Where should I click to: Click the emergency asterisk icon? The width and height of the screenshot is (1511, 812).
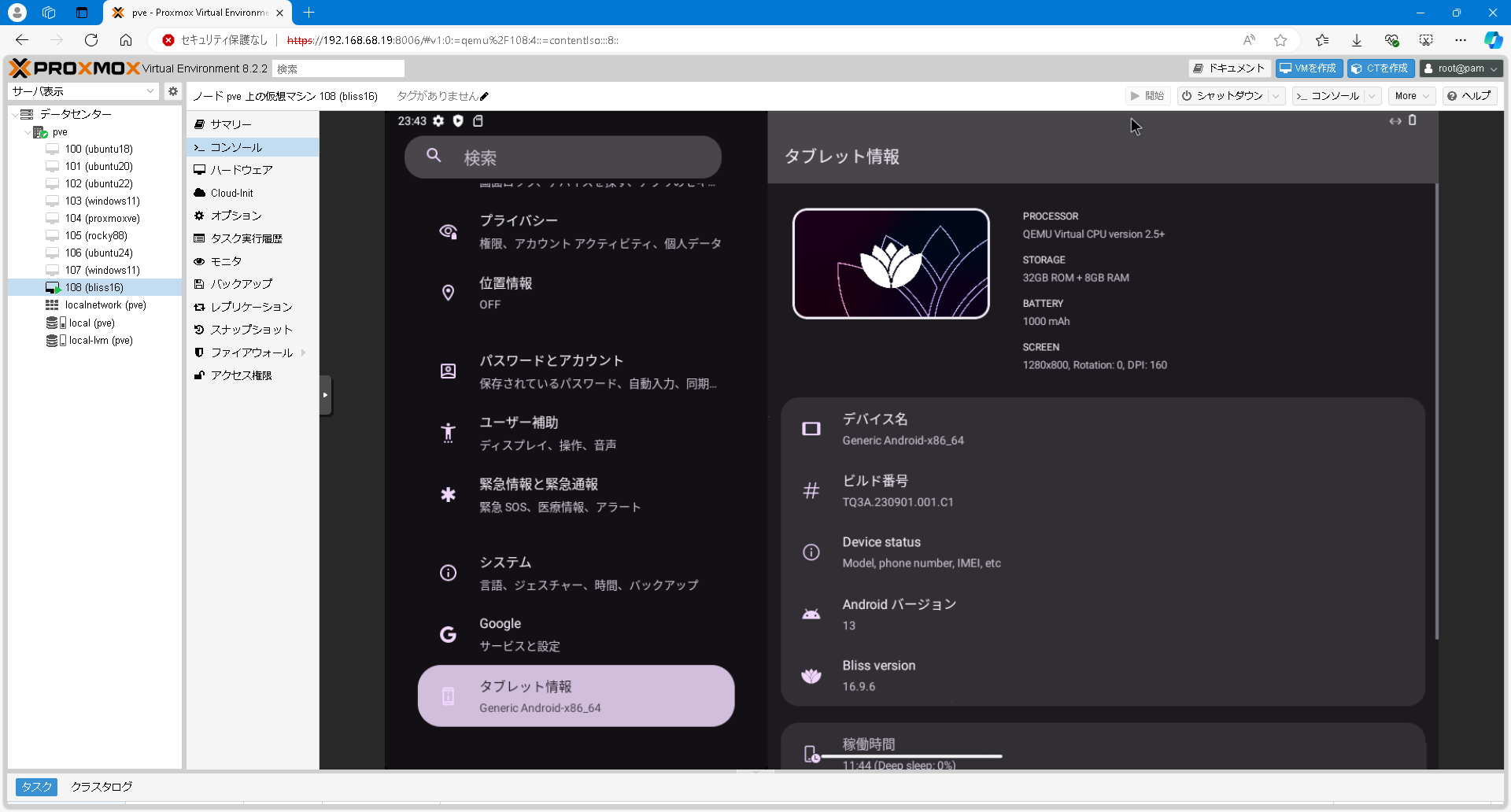448,494
